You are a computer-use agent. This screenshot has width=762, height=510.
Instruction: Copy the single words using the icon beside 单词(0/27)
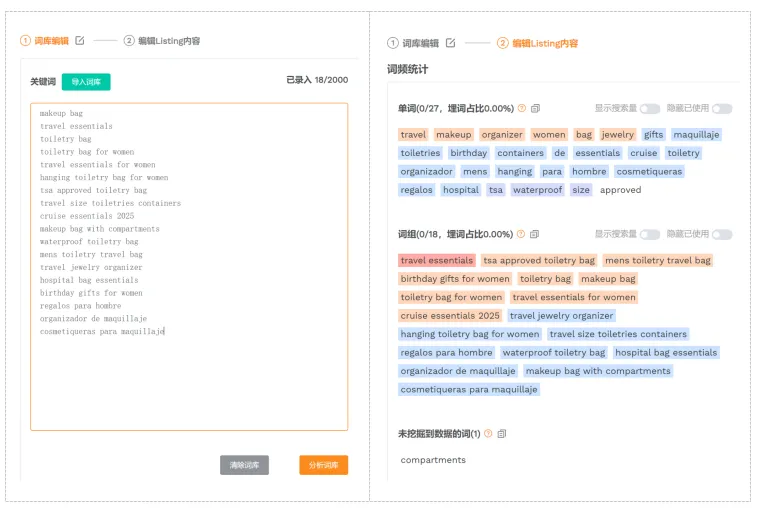coord(536,108)
